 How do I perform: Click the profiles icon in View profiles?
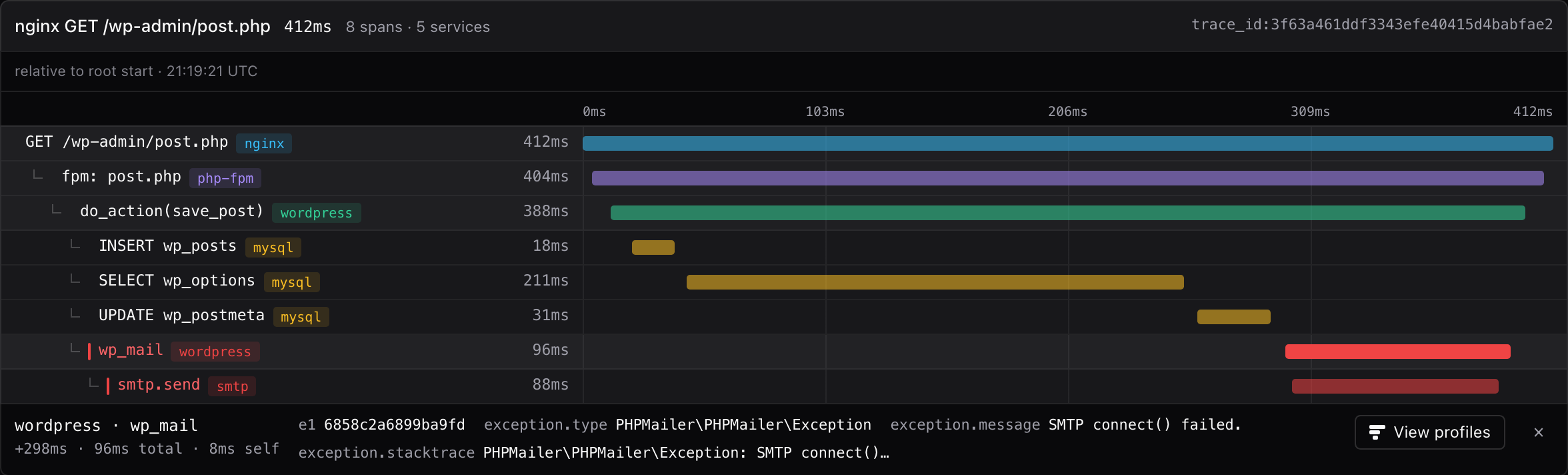1377,432
